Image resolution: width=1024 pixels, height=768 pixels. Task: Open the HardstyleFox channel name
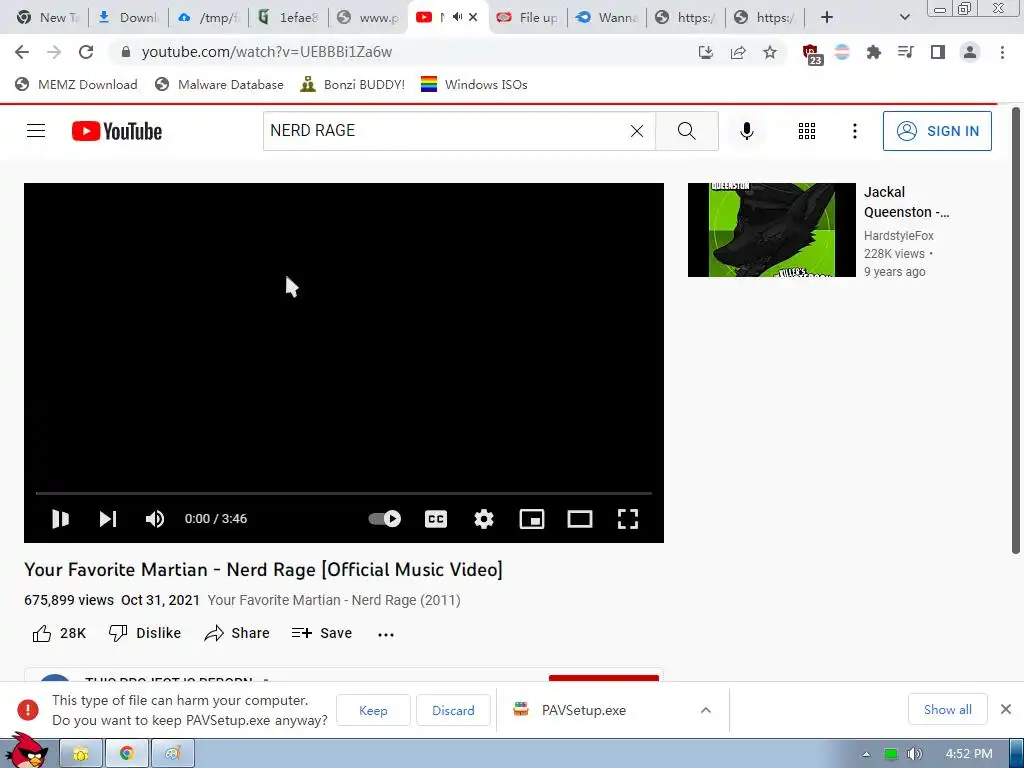coord(899,235)
